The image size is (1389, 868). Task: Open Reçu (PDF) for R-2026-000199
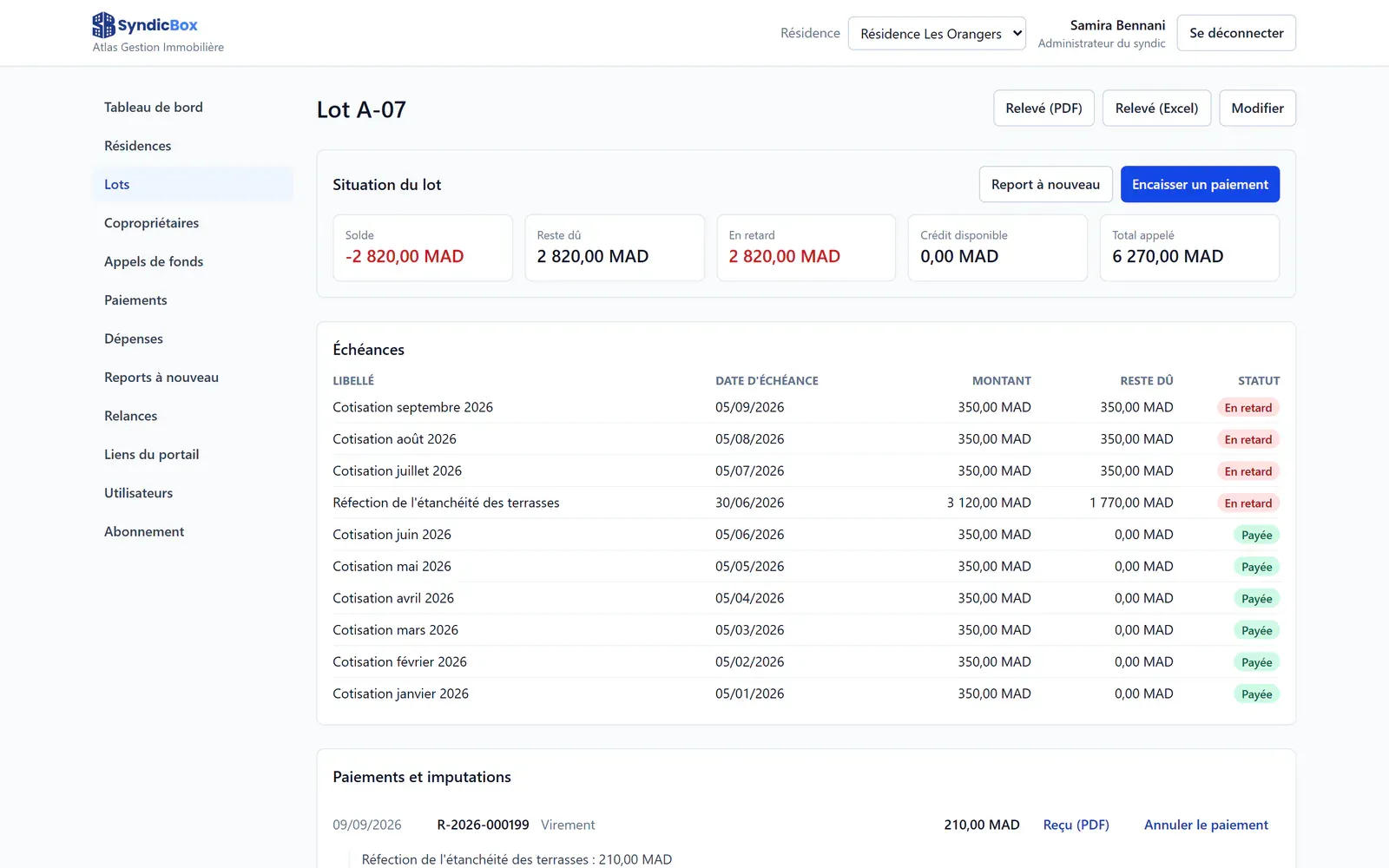pyautogui.click(x=1076, y=825)
